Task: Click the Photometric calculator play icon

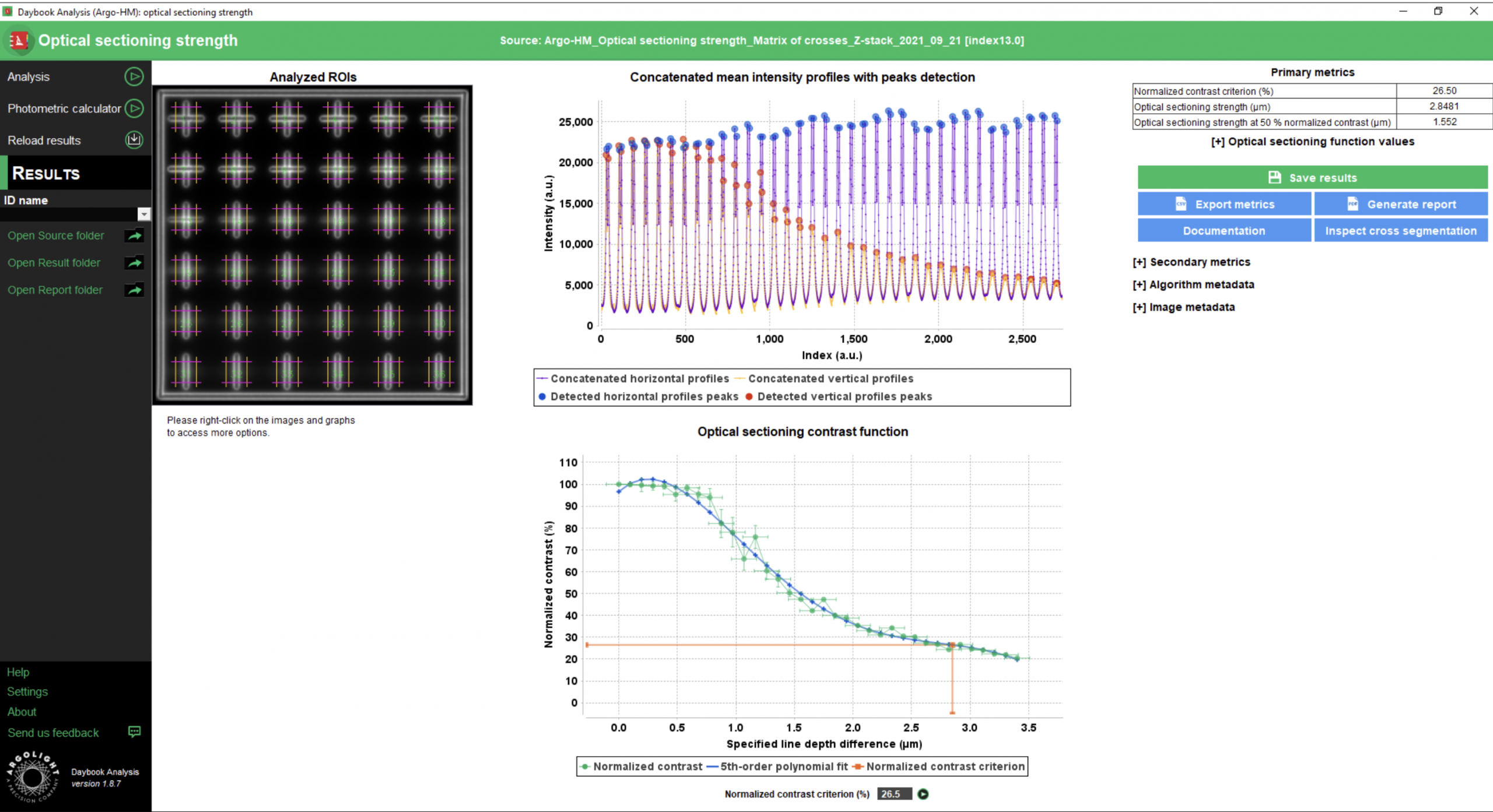Action: click(x=134, y=108)
